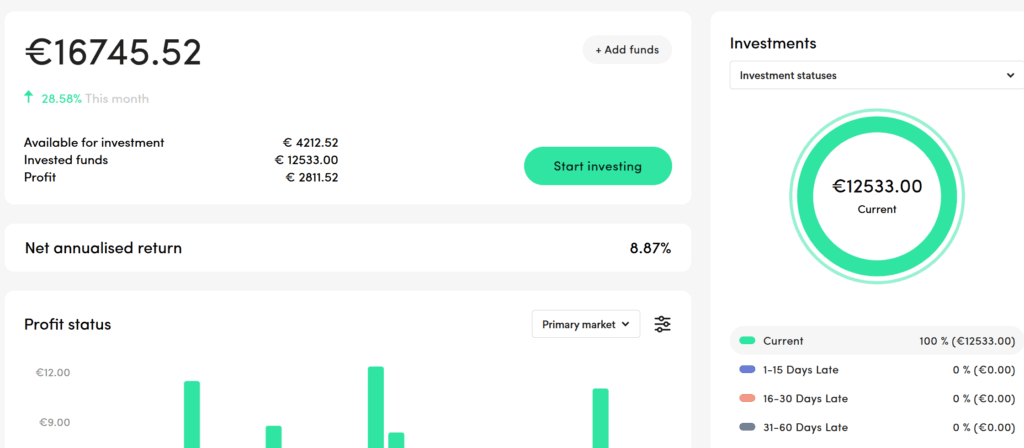Click the Available for investment label
The width and height of the screenshot is (1024, 448).
(x=94, y=142)
